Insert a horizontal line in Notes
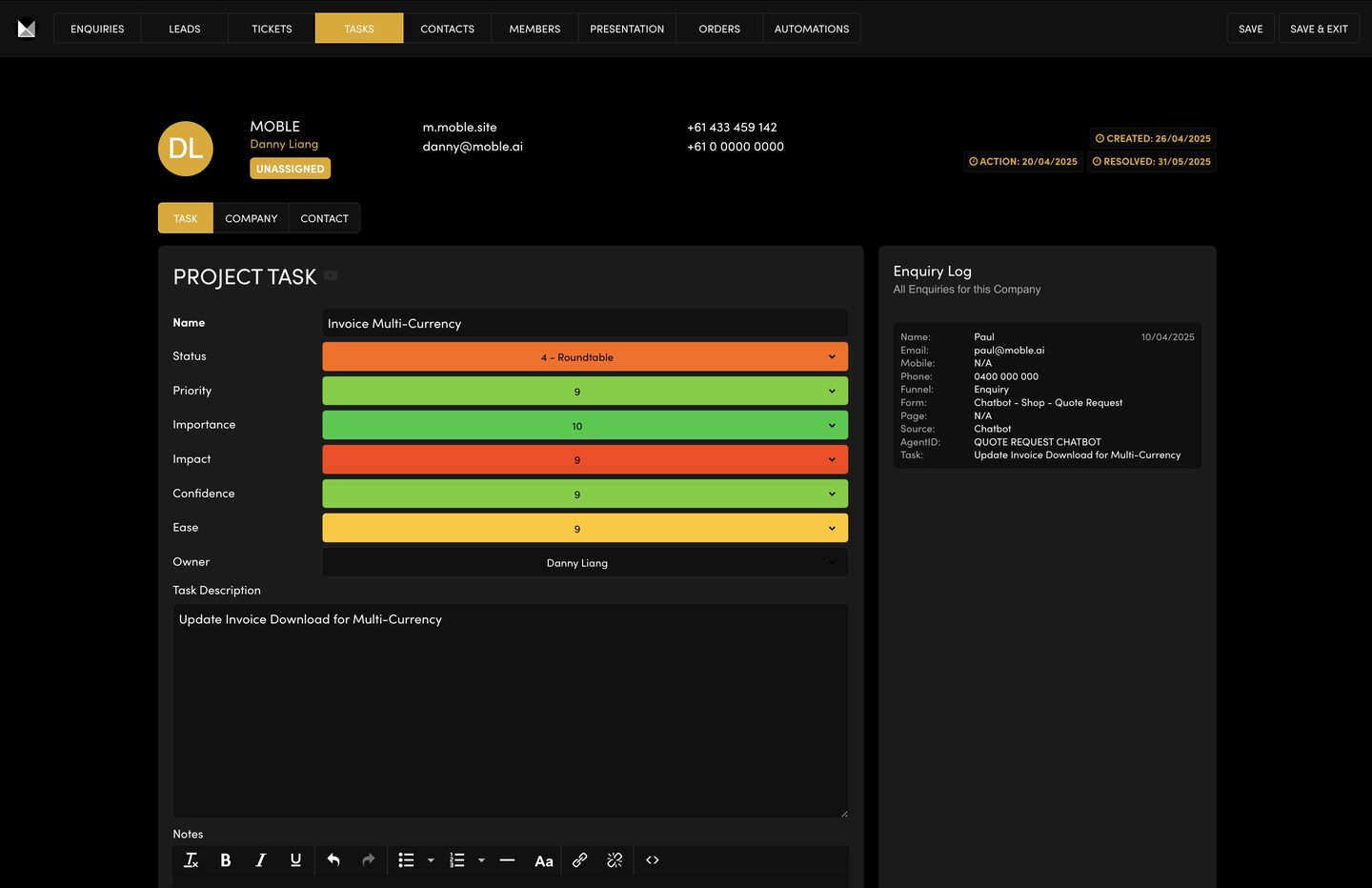1372x888 pixels. point(507,860)
